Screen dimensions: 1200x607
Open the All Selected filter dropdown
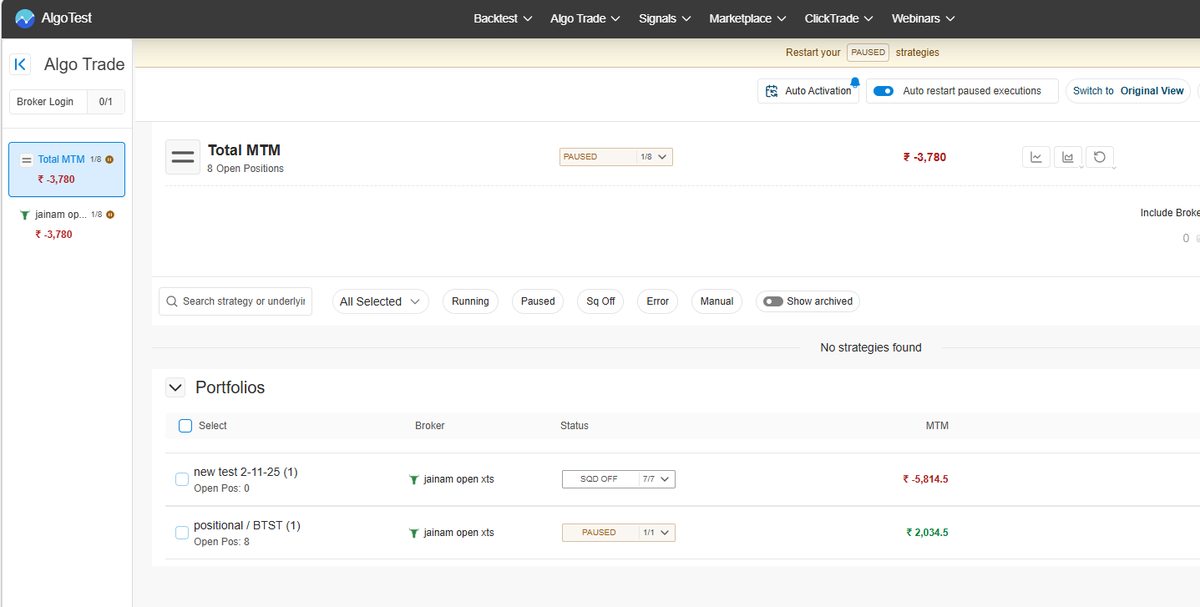click(380, 301)
